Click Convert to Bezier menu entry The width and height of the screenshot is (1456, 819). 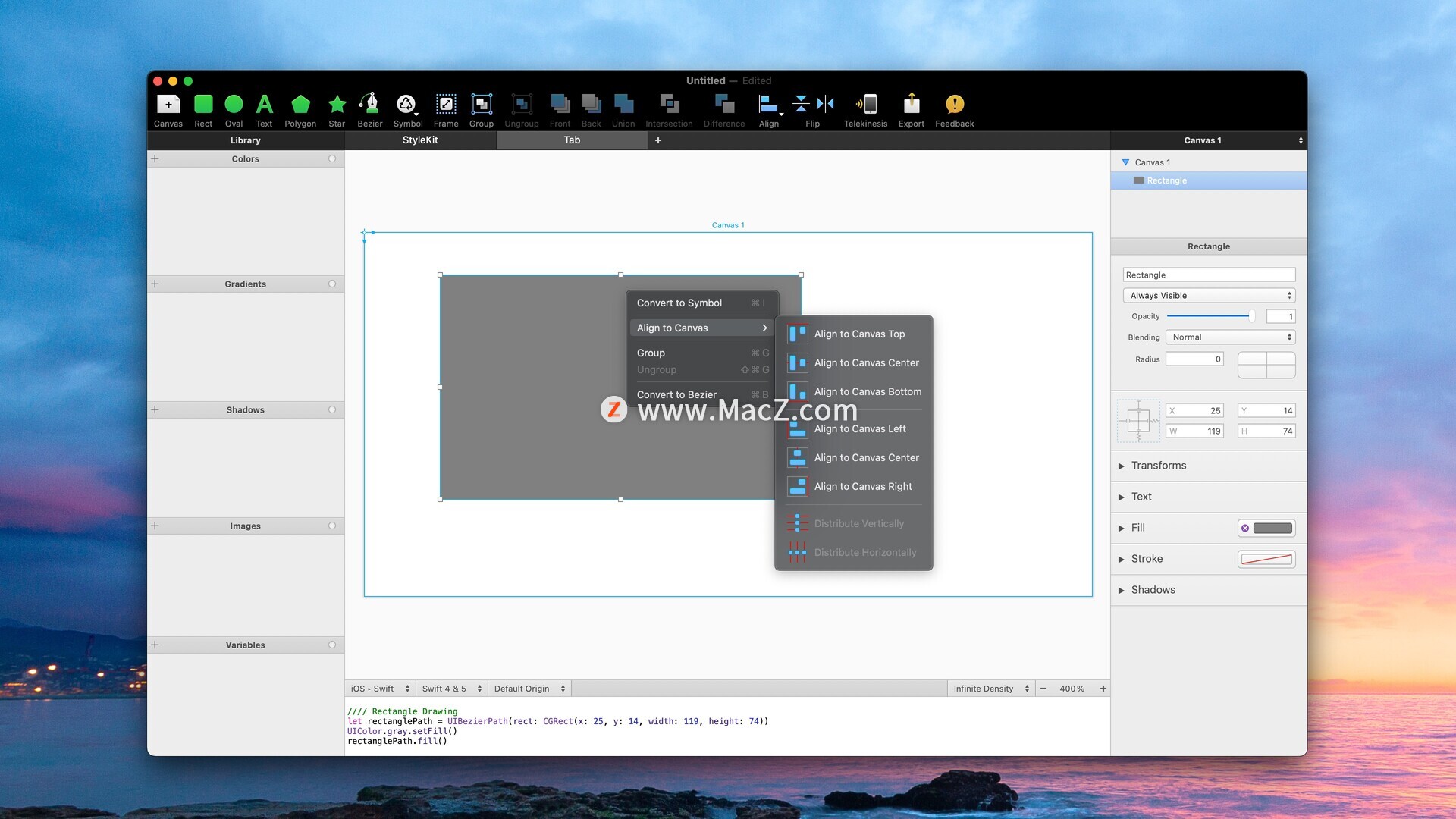pyautogui.click(x=702, y=394)
